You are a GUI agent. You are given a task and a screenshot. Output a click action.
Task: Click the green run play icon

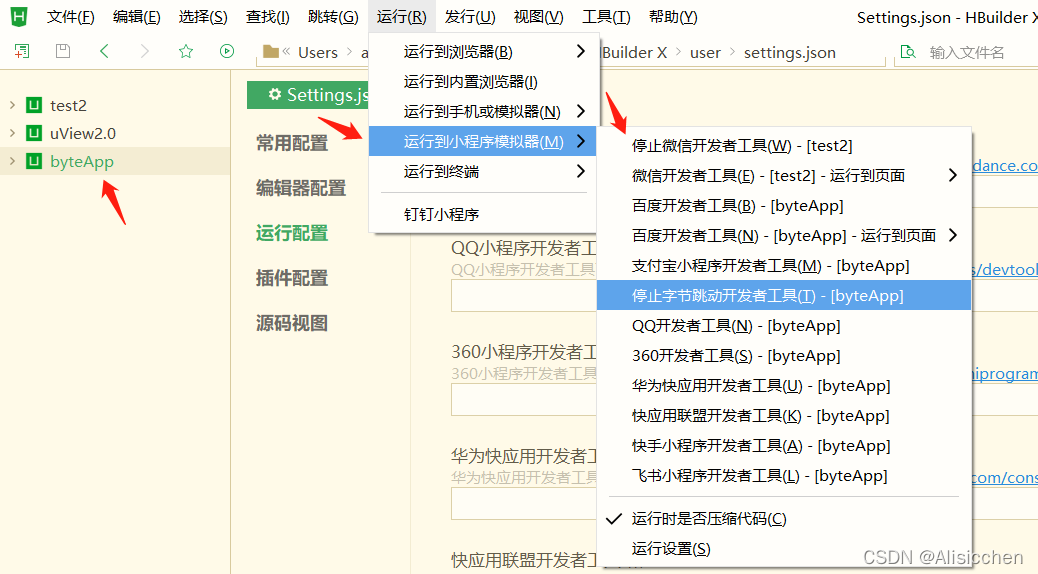click(227, 51)
